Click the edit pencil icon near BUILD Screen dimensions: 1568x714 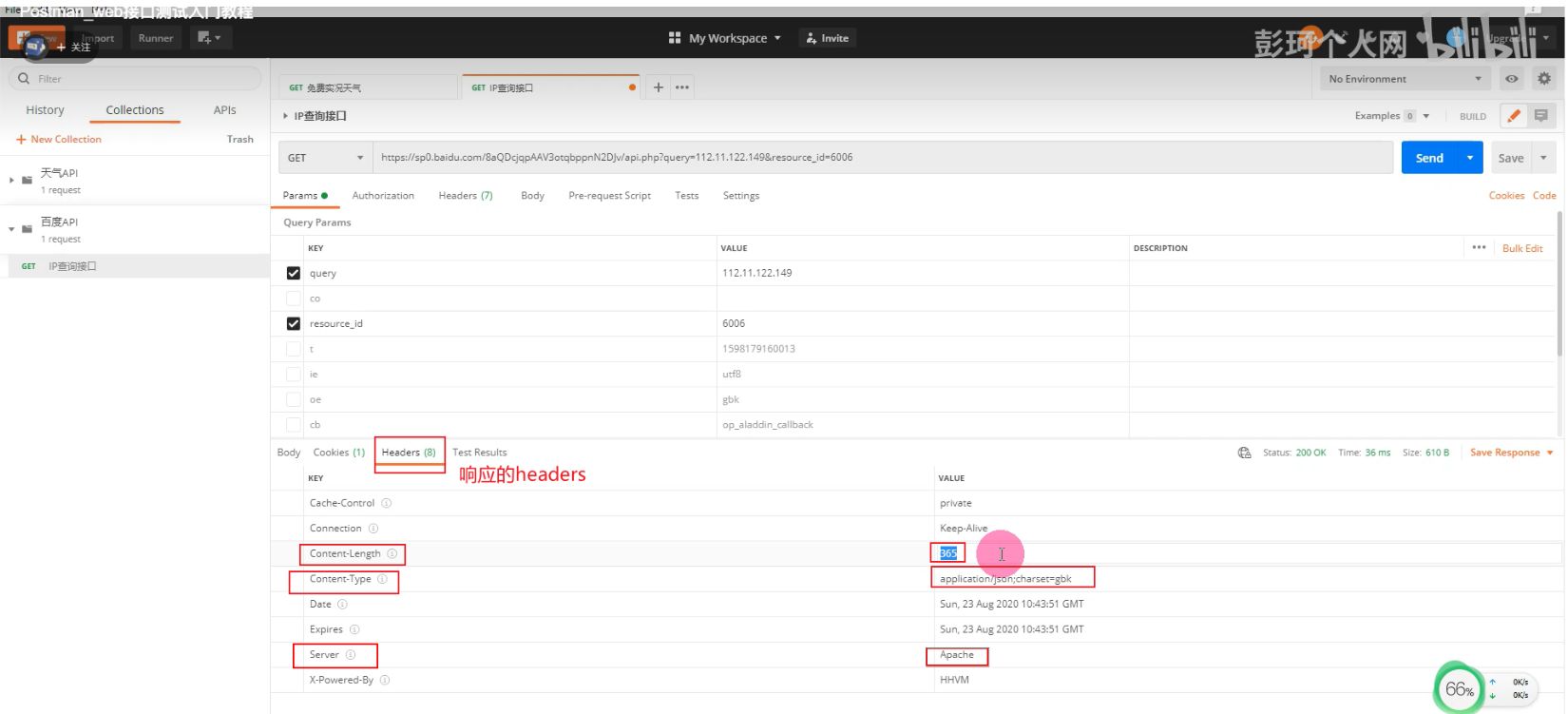(x=1514, y=116)
